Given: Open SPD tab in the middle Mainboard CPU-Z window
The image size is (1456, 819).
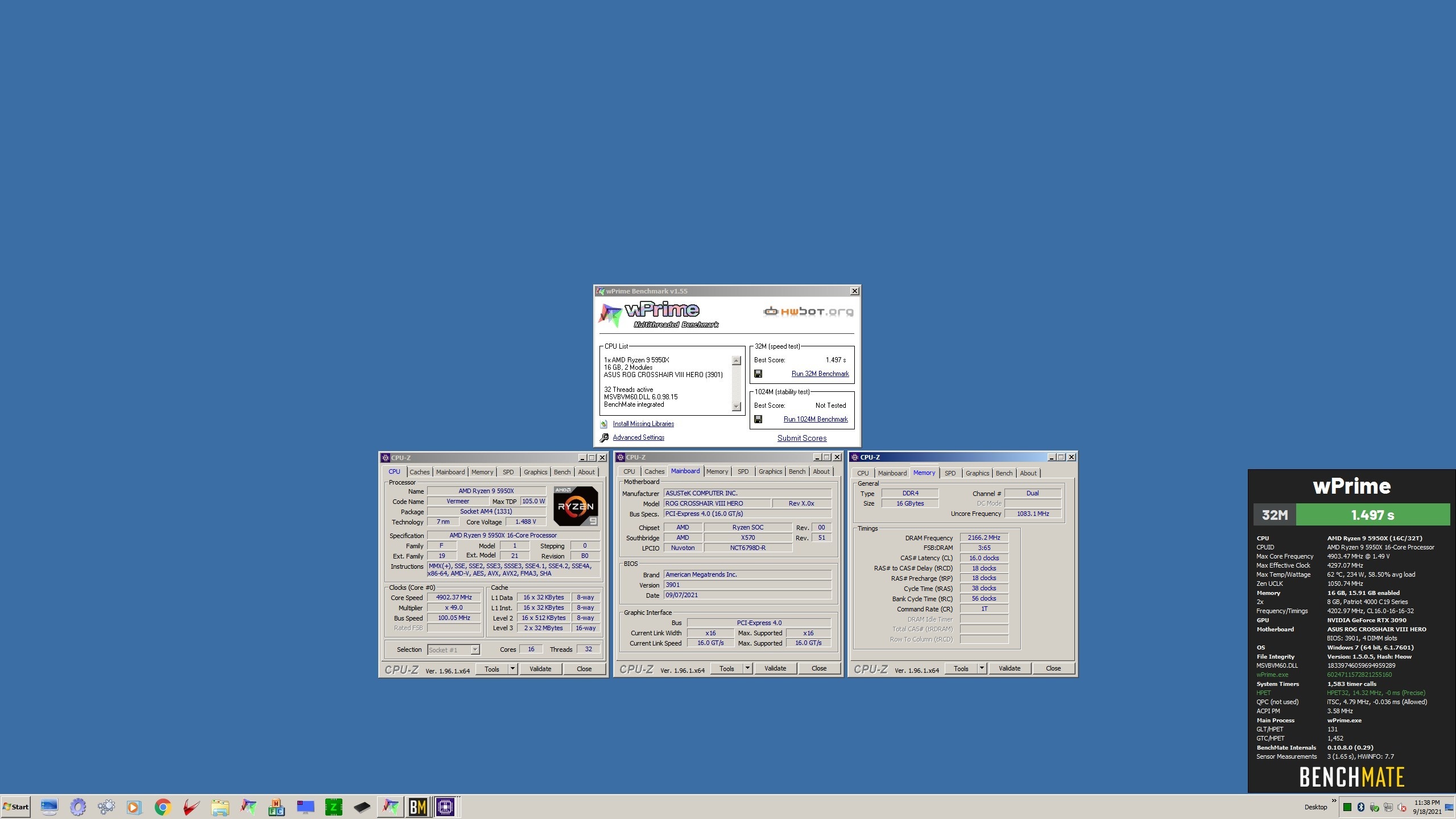Looking at the screenshot, I should click(743, 471).
